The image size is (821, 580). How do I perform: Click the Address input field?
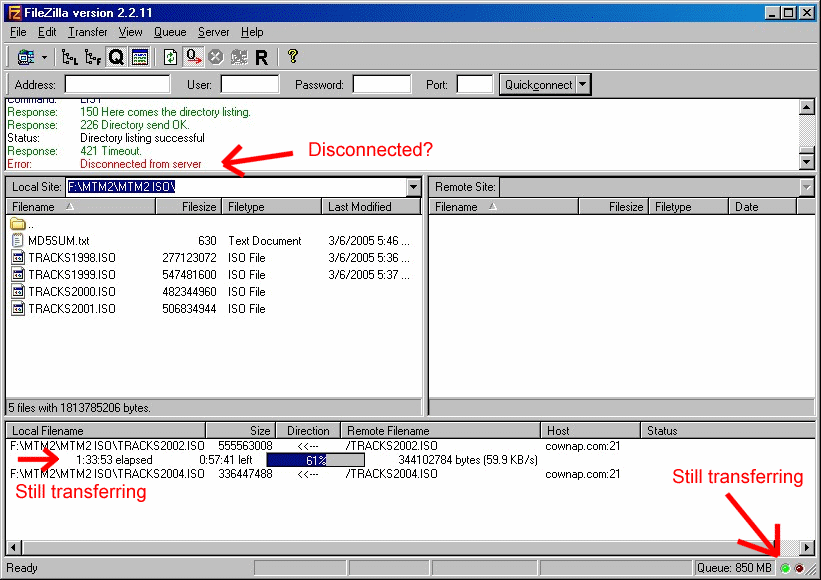117,85
